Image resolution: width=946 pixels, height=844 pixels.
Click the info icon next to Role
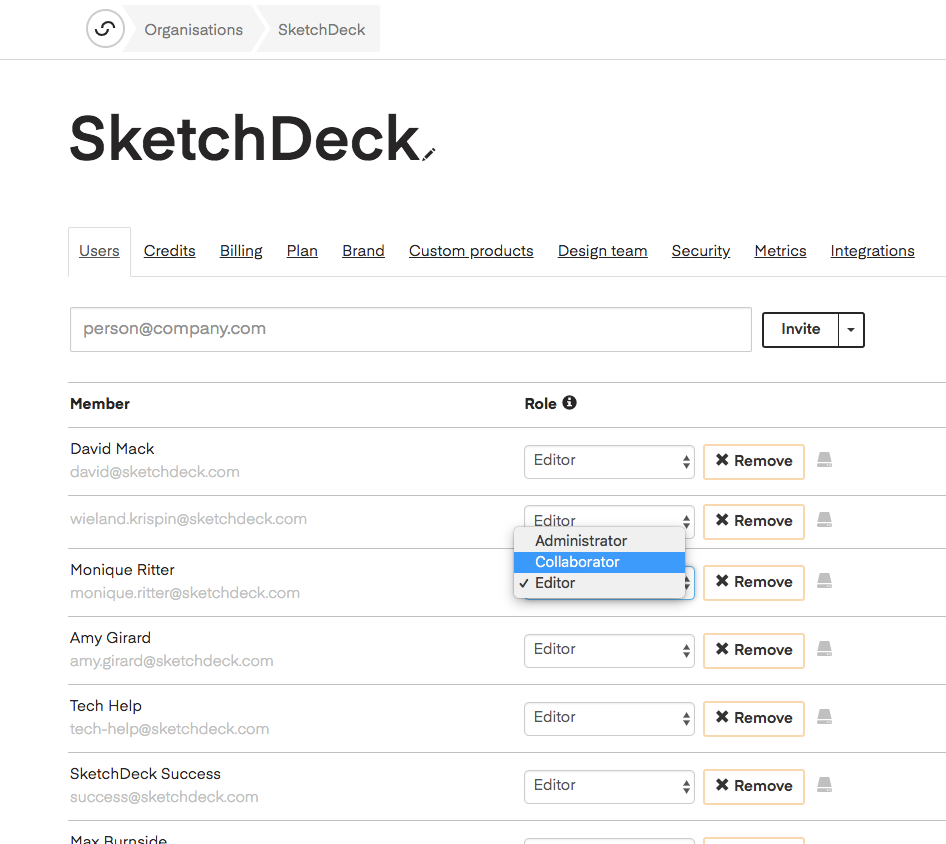coord(570,402)
